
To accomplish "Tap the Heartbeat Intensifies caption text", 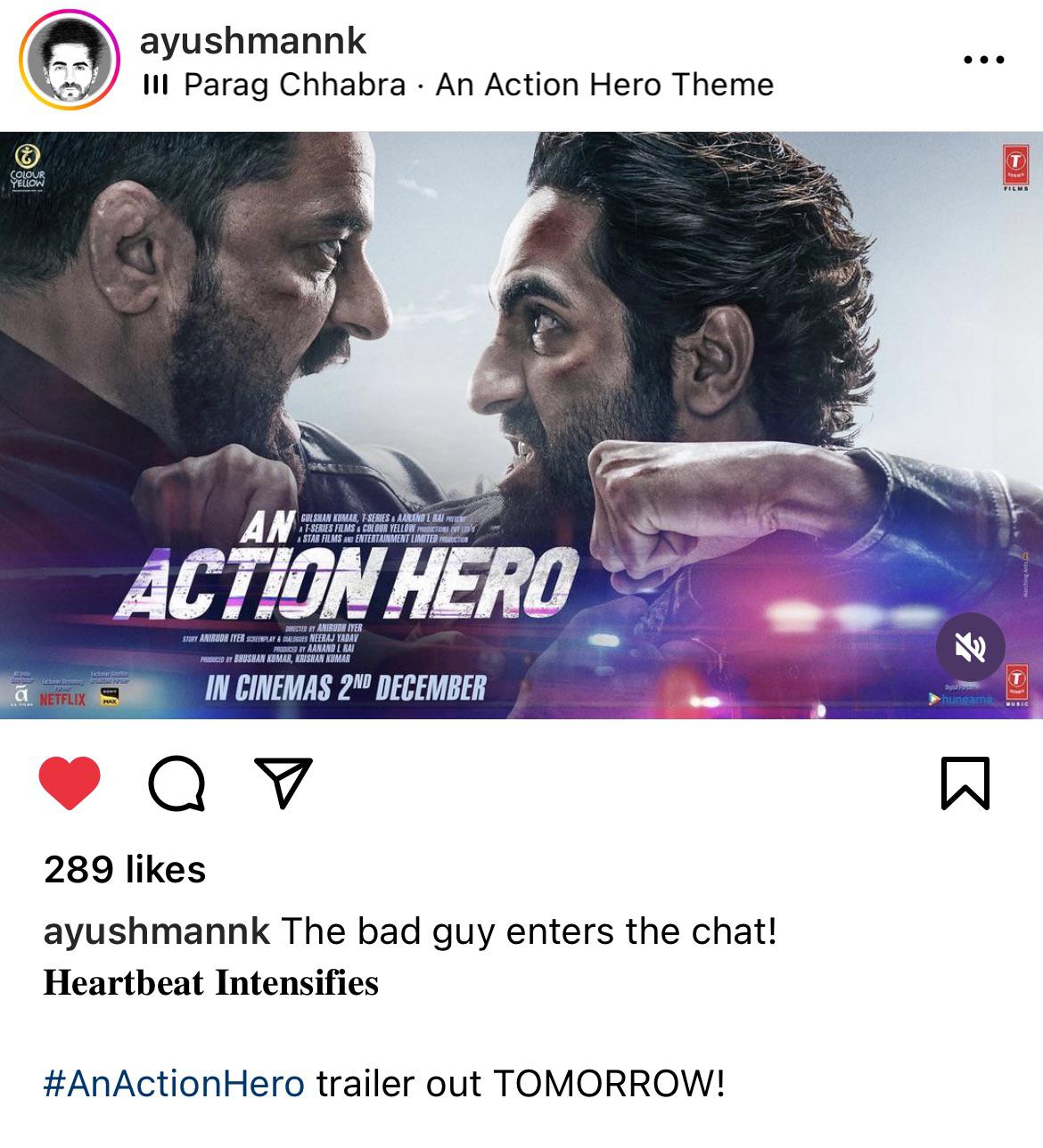I will (x=211, y=983).
